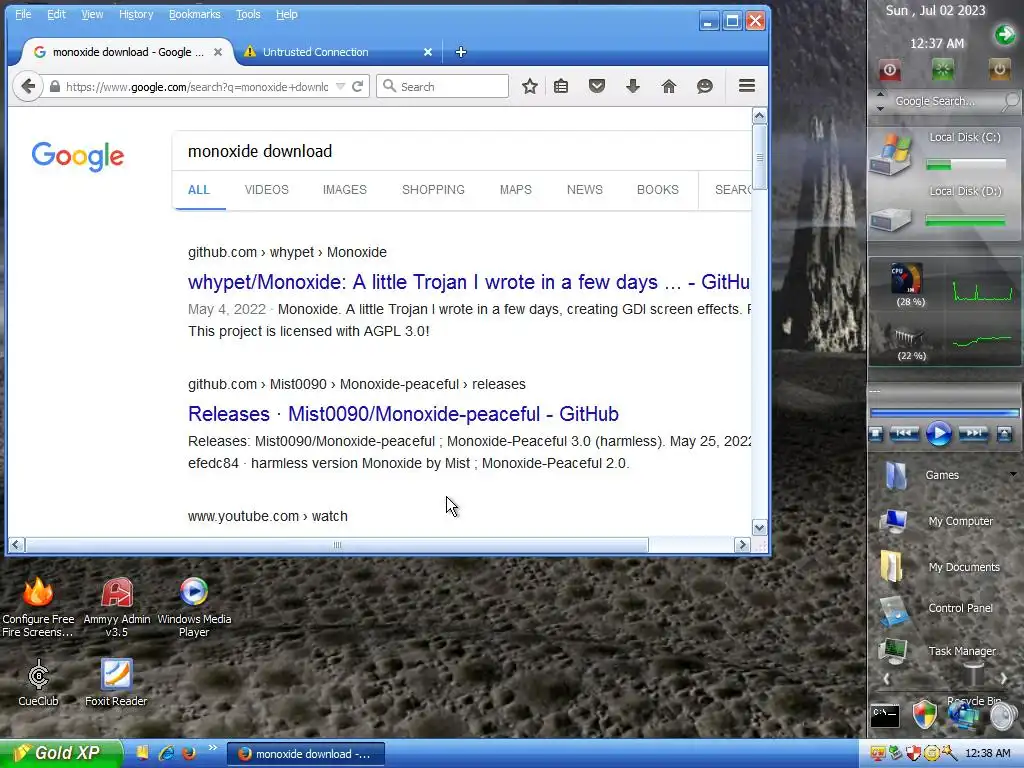Go to the Firefox home page
1024x768 pixels.
point(669,86)
